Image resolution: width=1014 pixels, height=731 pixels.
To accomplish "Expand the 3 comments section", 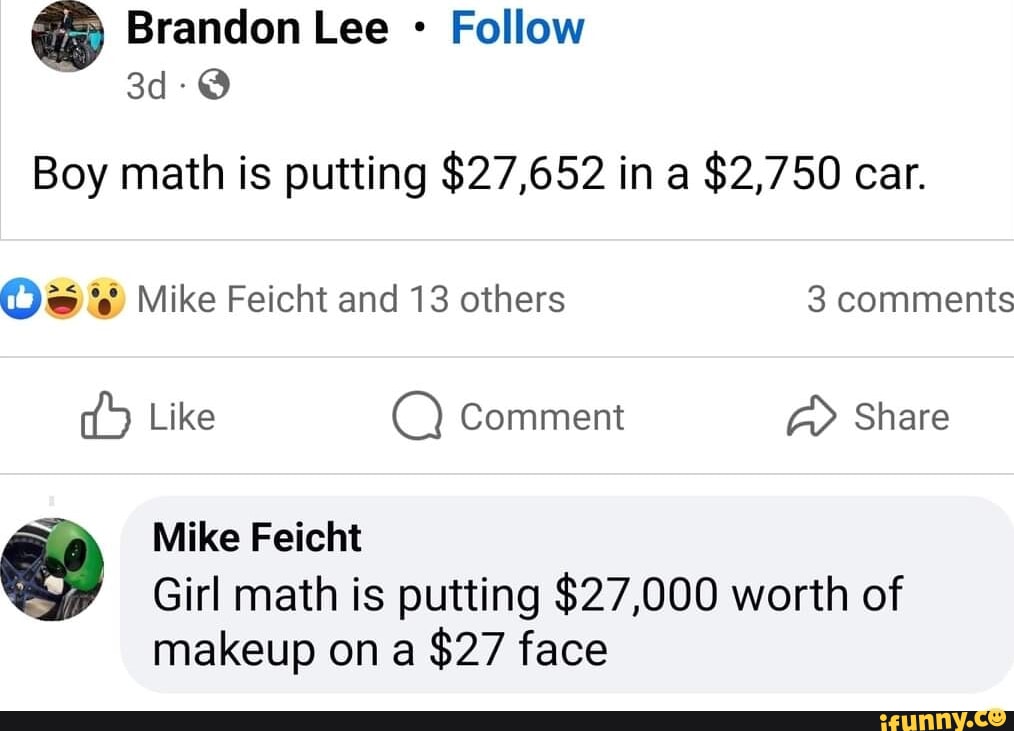I will 910,298.
